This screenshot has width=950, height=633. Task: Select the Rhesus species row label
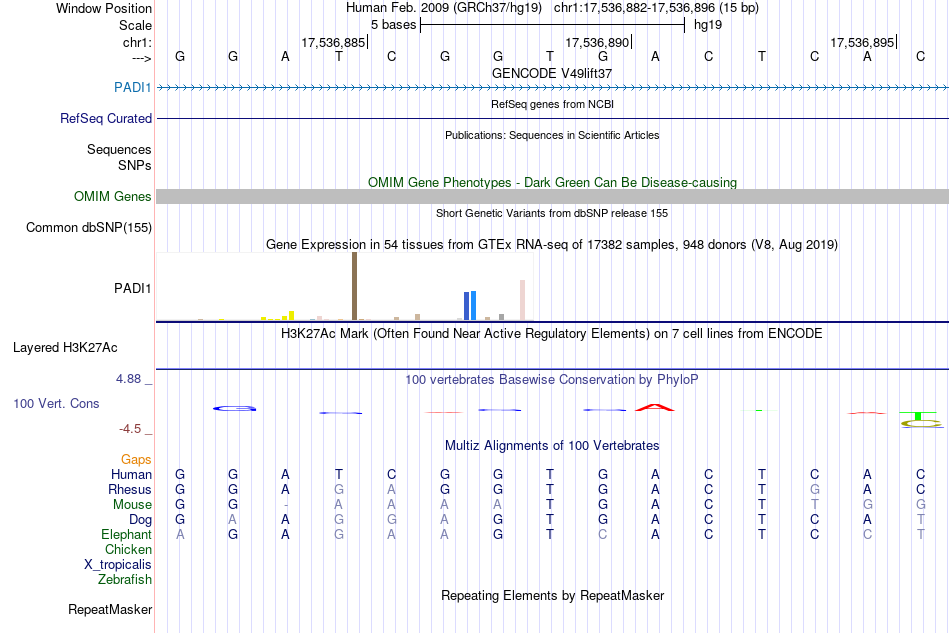130,489
